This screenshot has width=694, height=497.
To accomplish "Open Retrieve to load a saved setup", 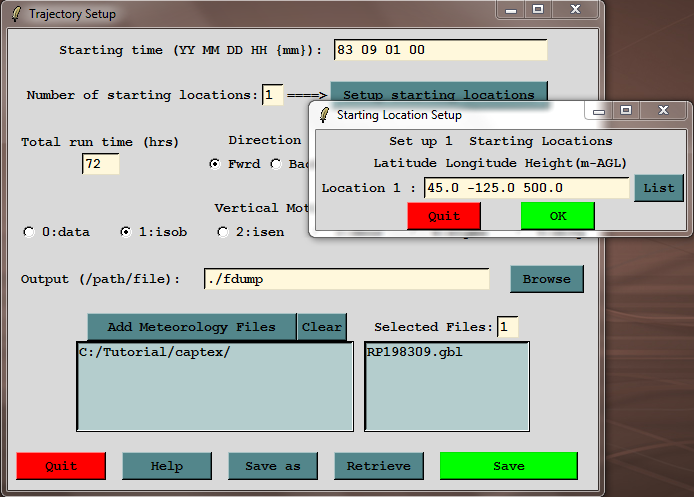I will 378,466.
